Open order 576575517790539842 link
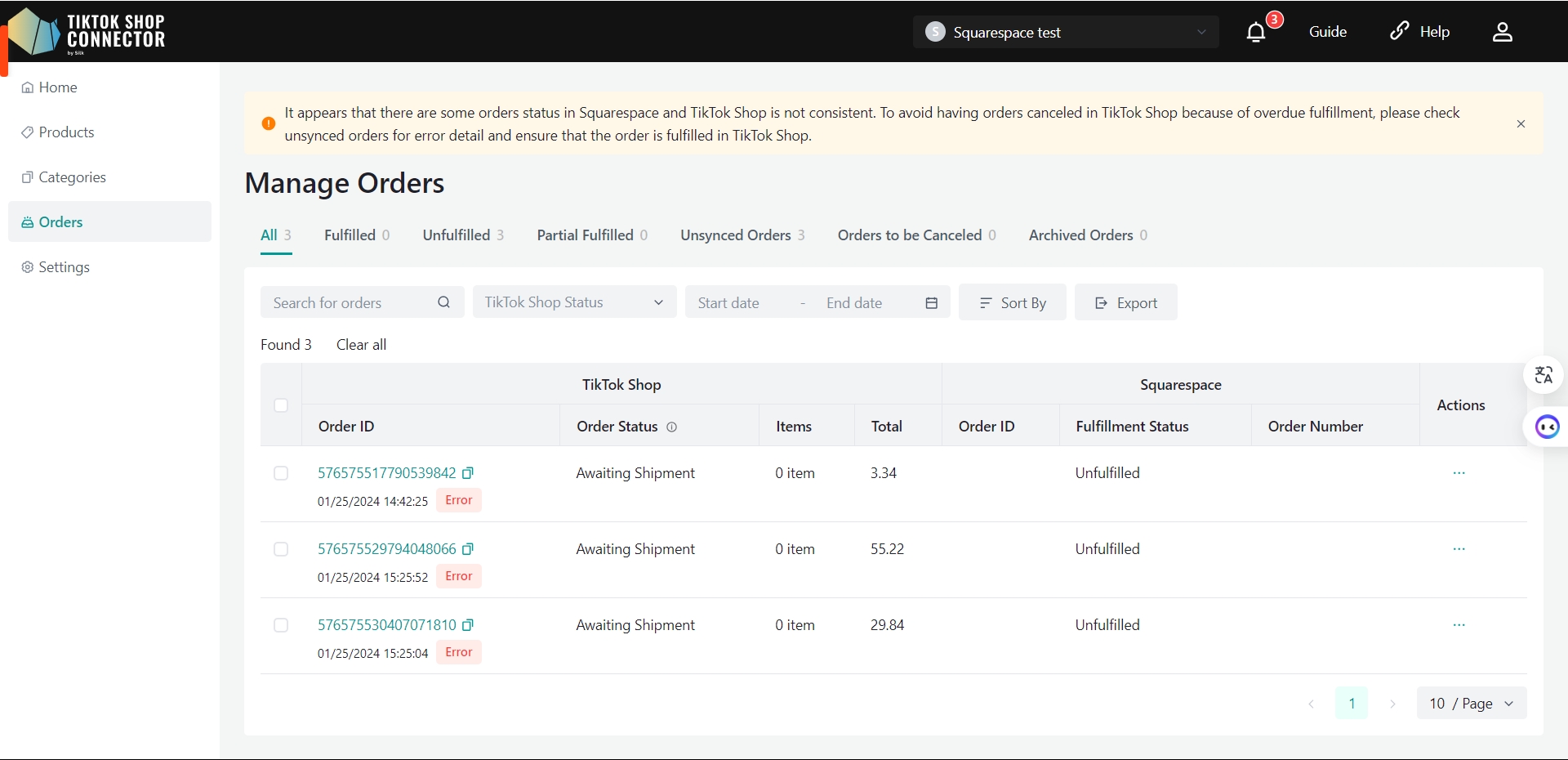The image size is (1568, 760). coord(387,473)
